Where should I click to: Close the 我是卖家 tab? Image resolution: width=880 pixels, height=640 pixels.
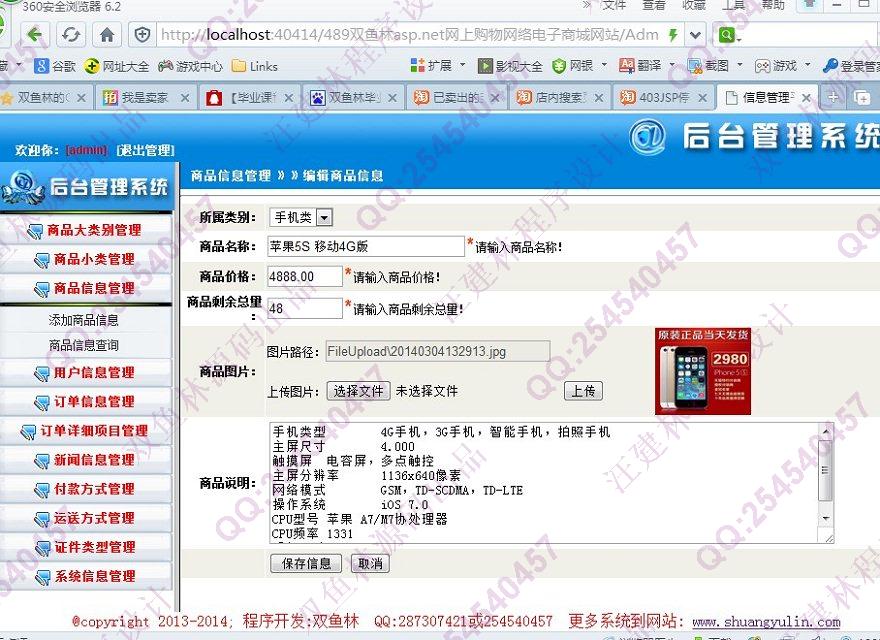coord(185,98)
